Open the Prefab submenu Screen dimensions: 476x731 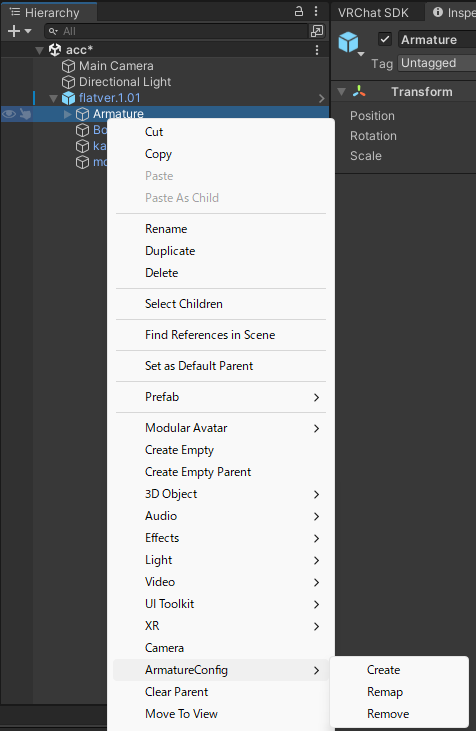point(221,397)
